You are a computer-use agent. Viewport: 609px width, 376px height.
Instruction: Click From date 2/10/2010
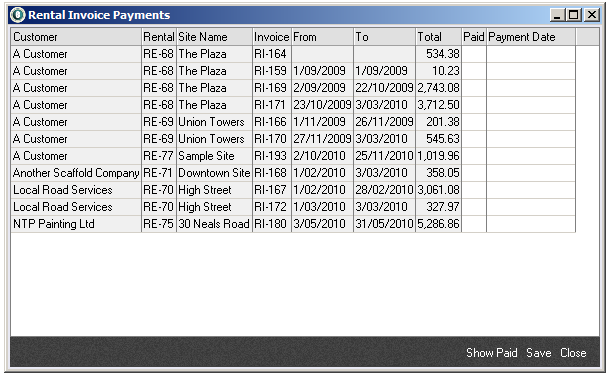322,156
